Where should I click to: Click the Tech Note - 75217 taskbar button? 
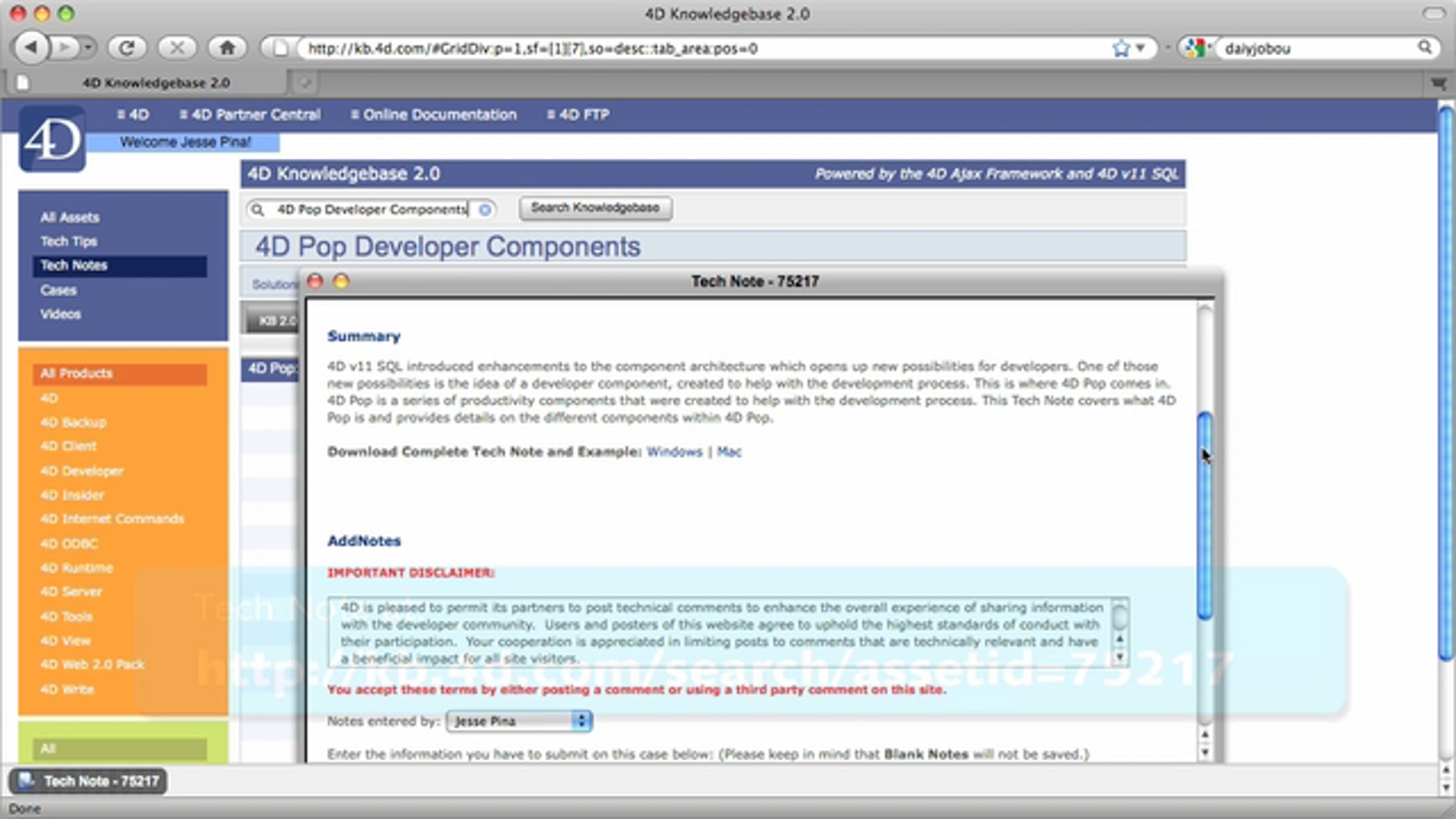click(x=88, y=781)
